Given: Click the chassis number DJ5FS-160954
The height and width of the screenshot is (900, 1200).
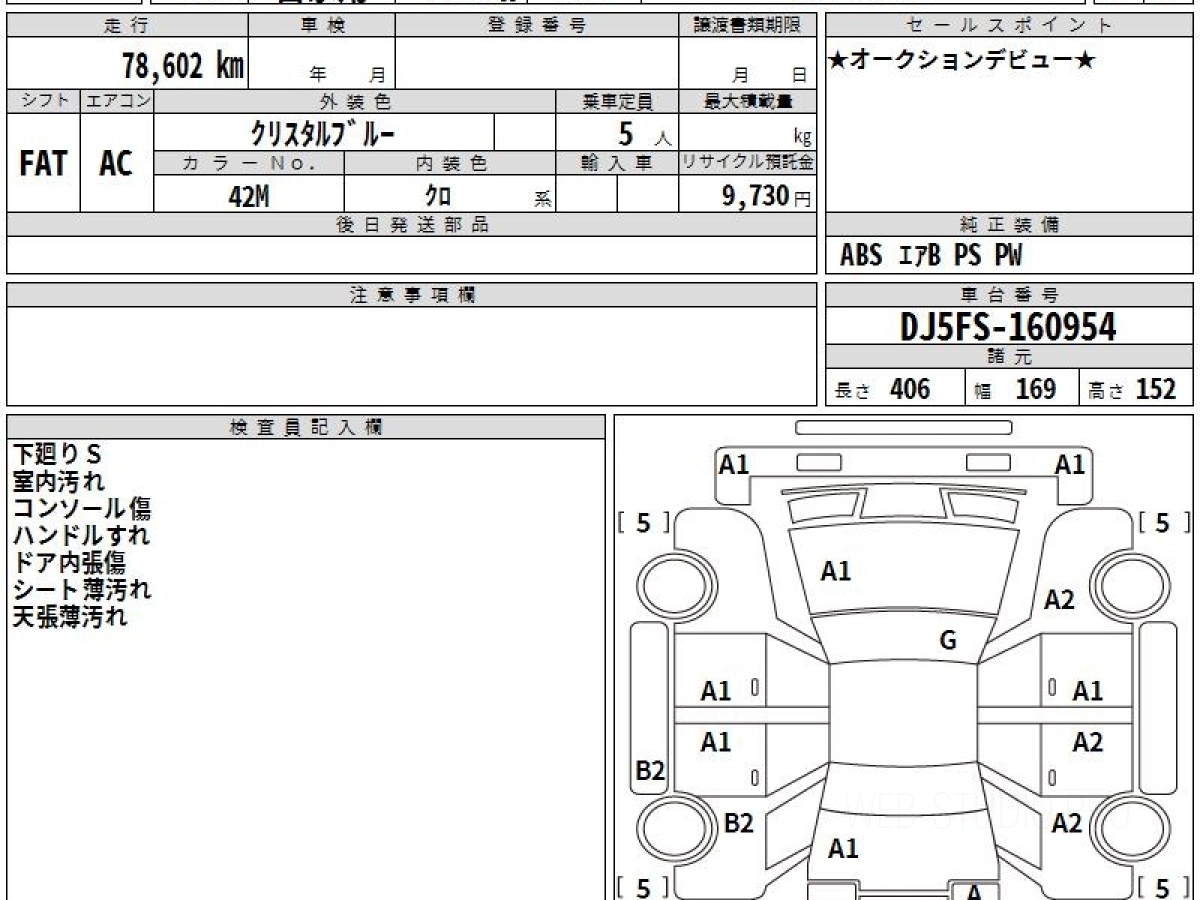Looking at the screenshot, I should coord(1008,327).
